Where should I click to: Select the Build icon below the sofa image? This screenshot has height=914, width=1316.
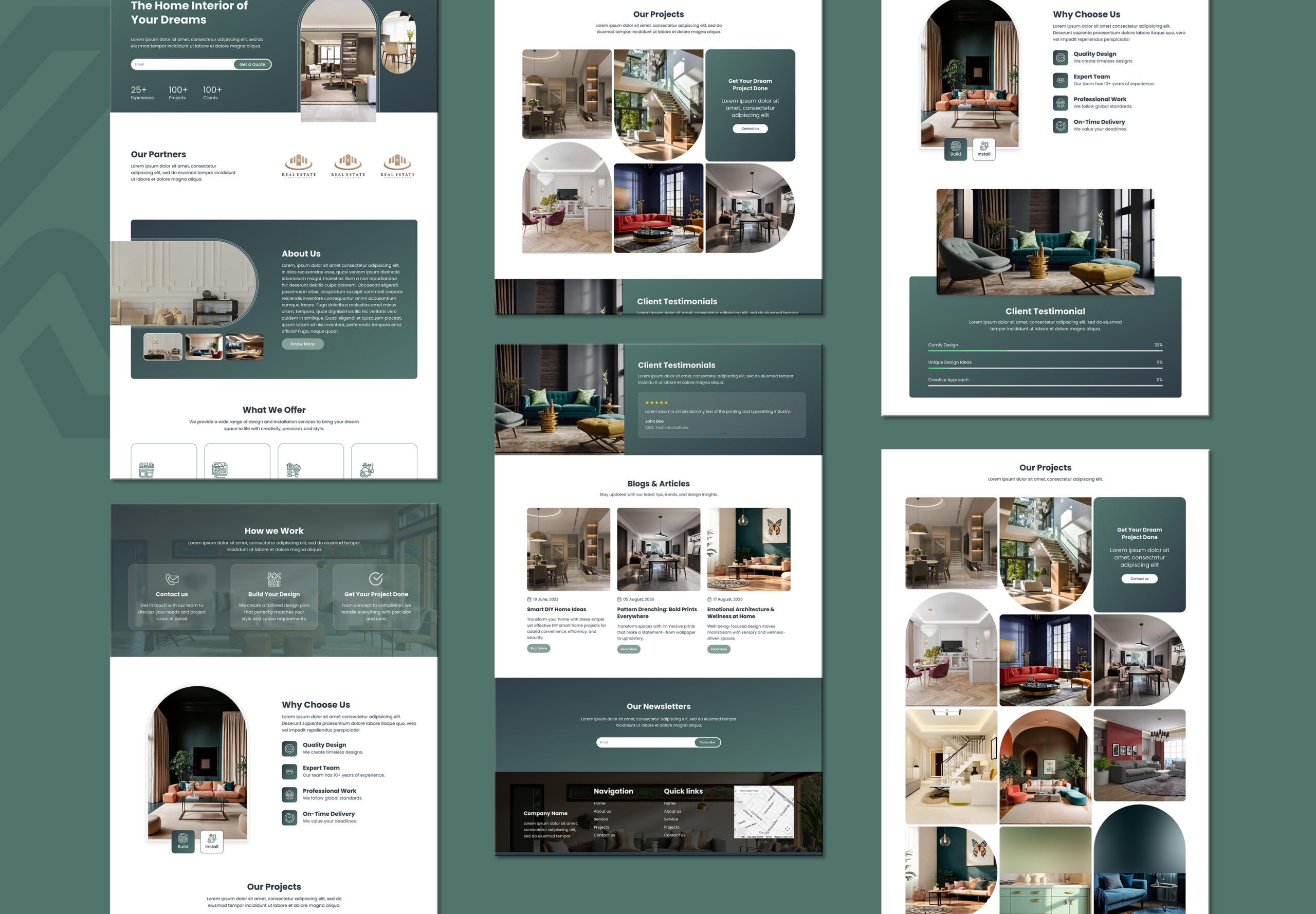click(x=182, y=843)
